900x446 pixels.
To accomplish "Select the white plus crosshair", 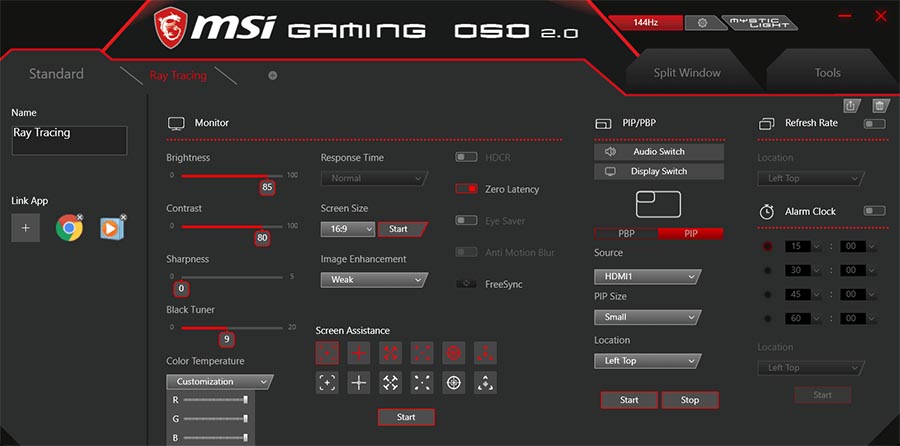I will point(359,383).
